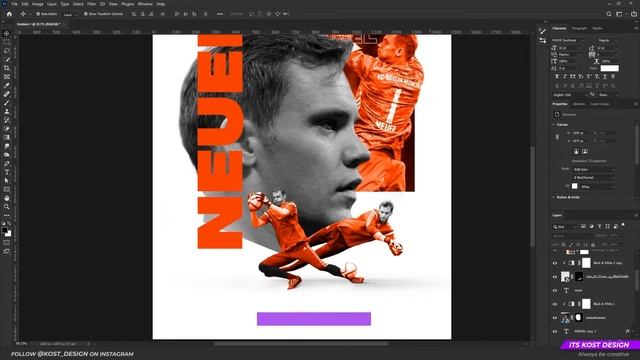Hide the Black & White 1 copy layer
The image size is (640, 360).
[x=555, y=263]
